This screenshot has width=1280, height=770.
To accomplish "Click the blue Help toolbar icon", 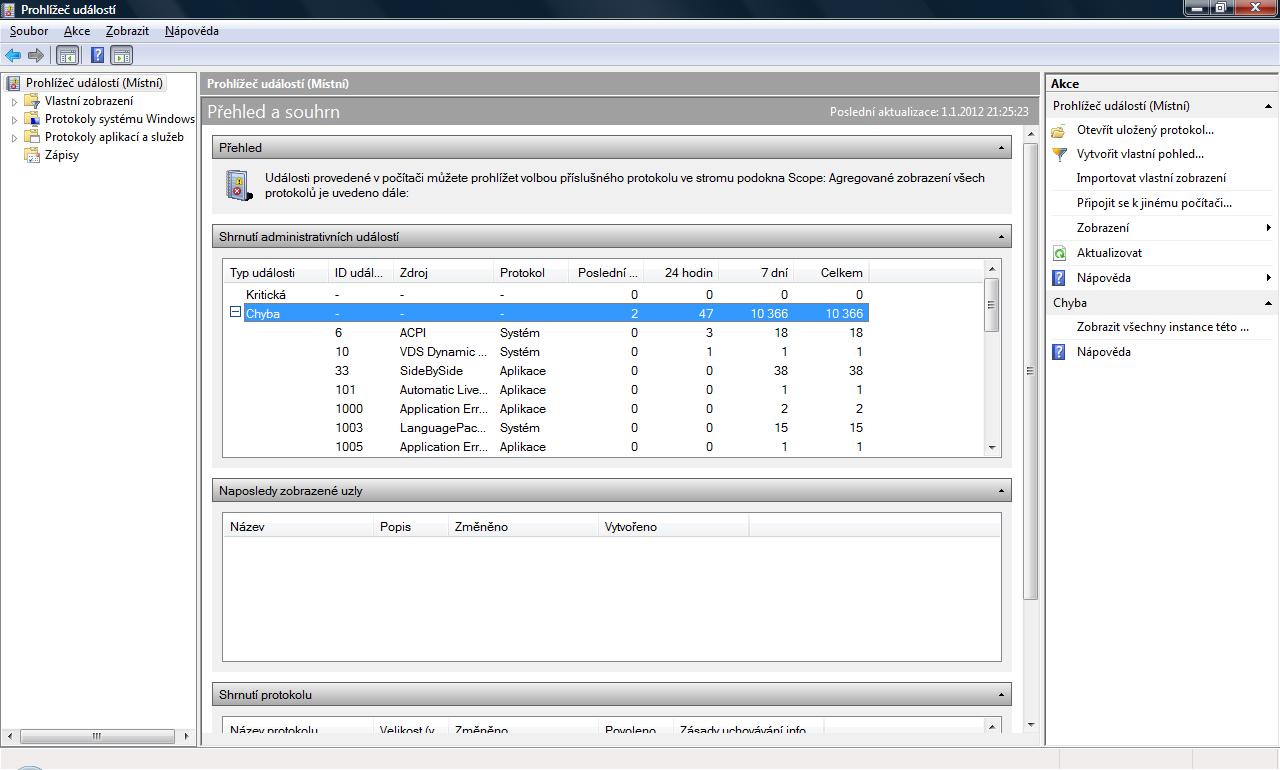I will 98,56.
